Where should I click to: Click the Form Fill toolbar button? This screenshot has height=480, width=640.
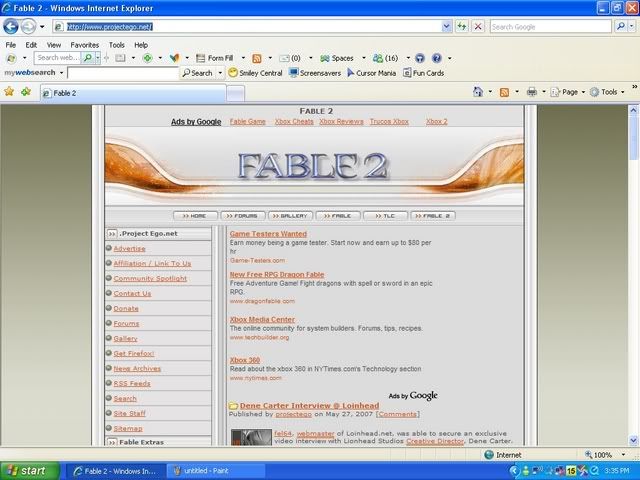click(x=215, y=58)
